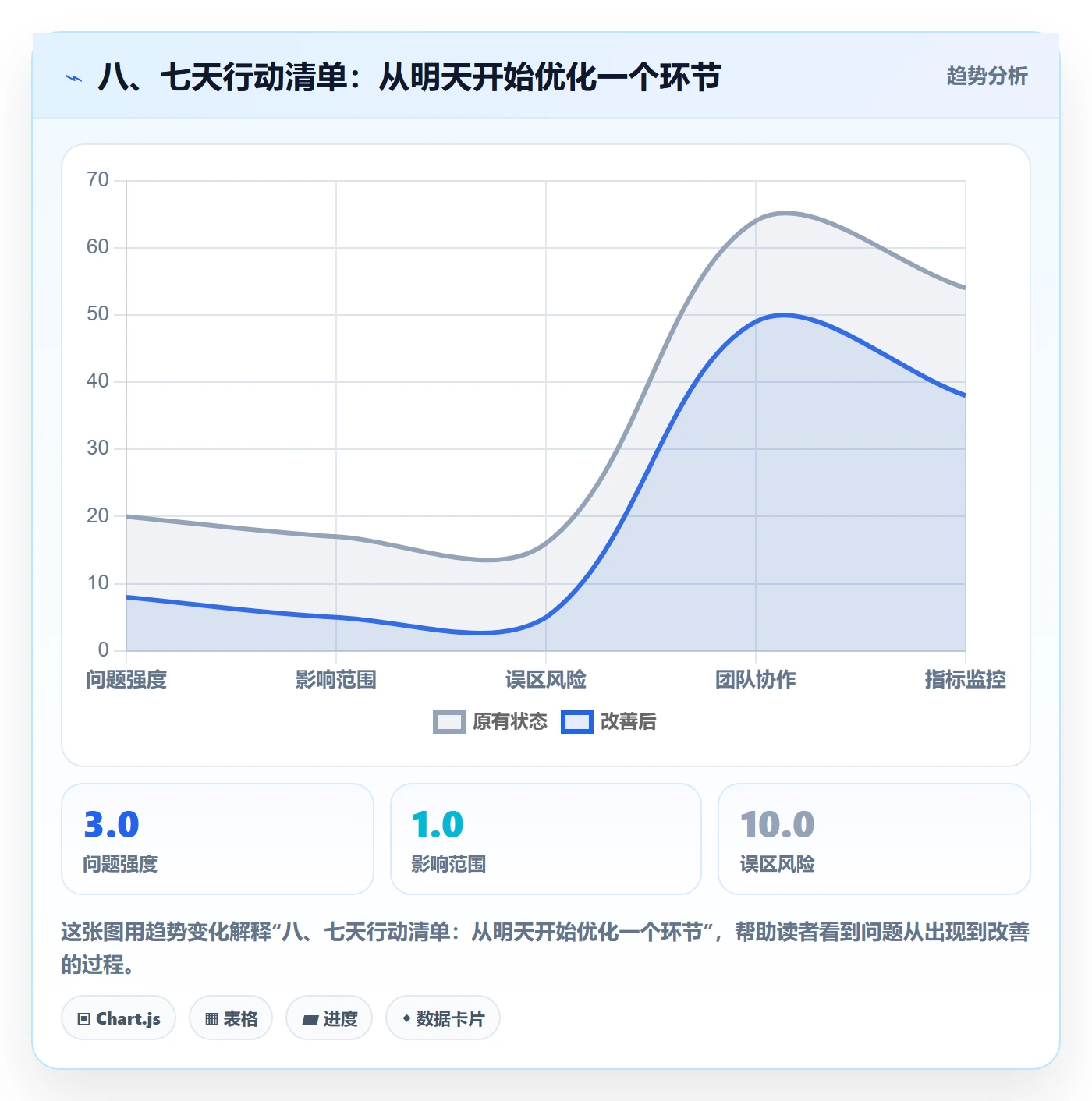This screenshot has height=1101, width=1092.
Task: Click the Chart.js chip's square icon
Action: point(84,1019)
